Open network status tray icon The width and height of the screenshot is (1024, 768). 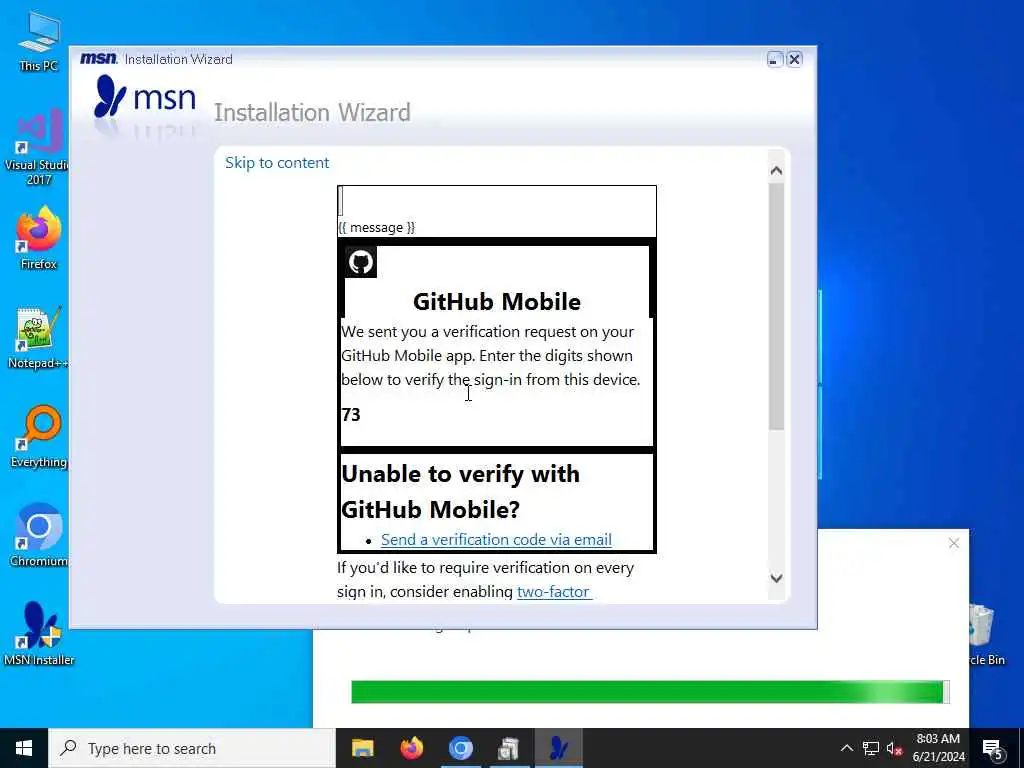tap(871, 748)
